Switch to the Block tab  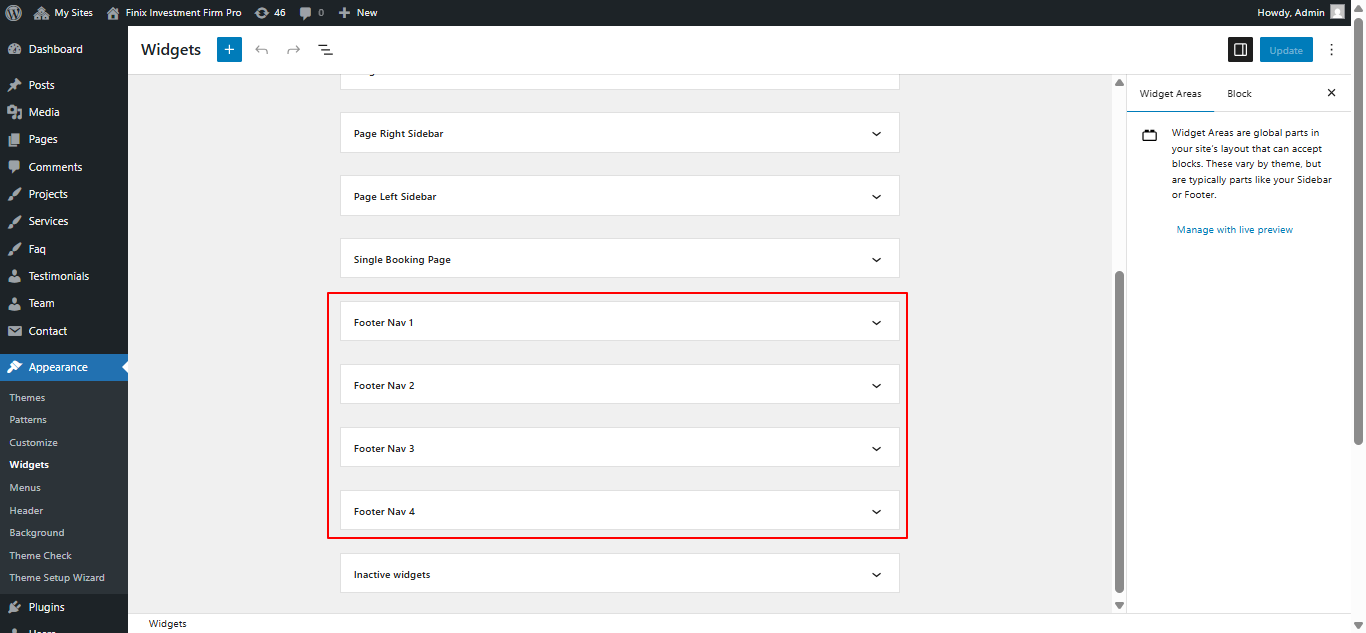pos(1238,93)
